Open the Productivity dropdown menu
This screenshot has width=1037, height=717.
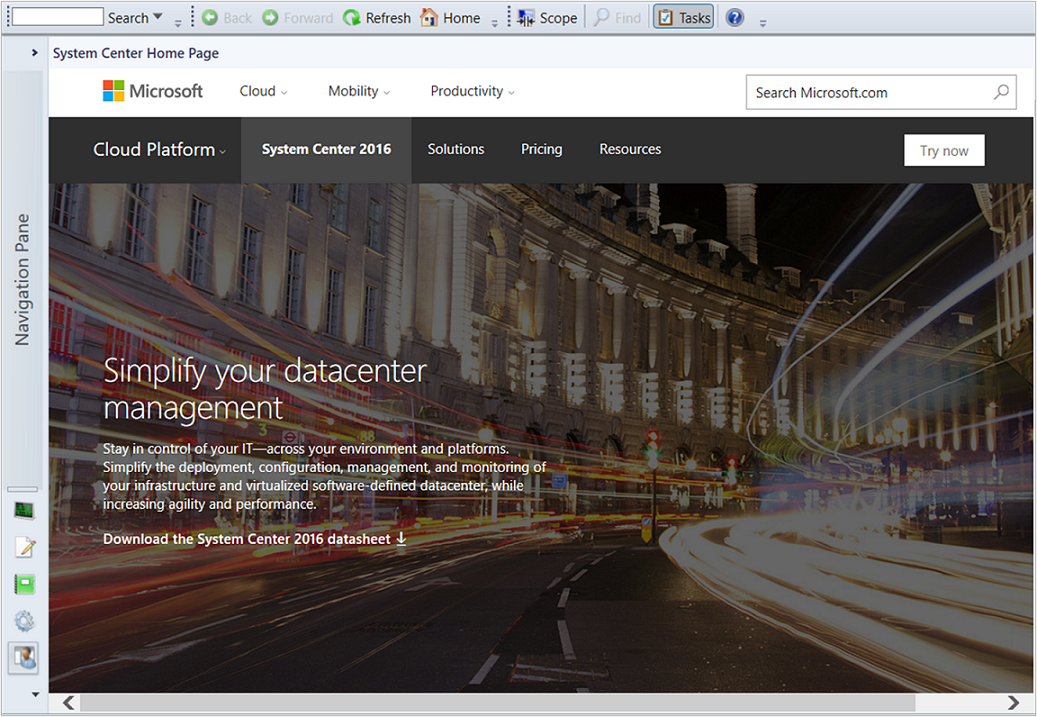(x=472, y=91)
